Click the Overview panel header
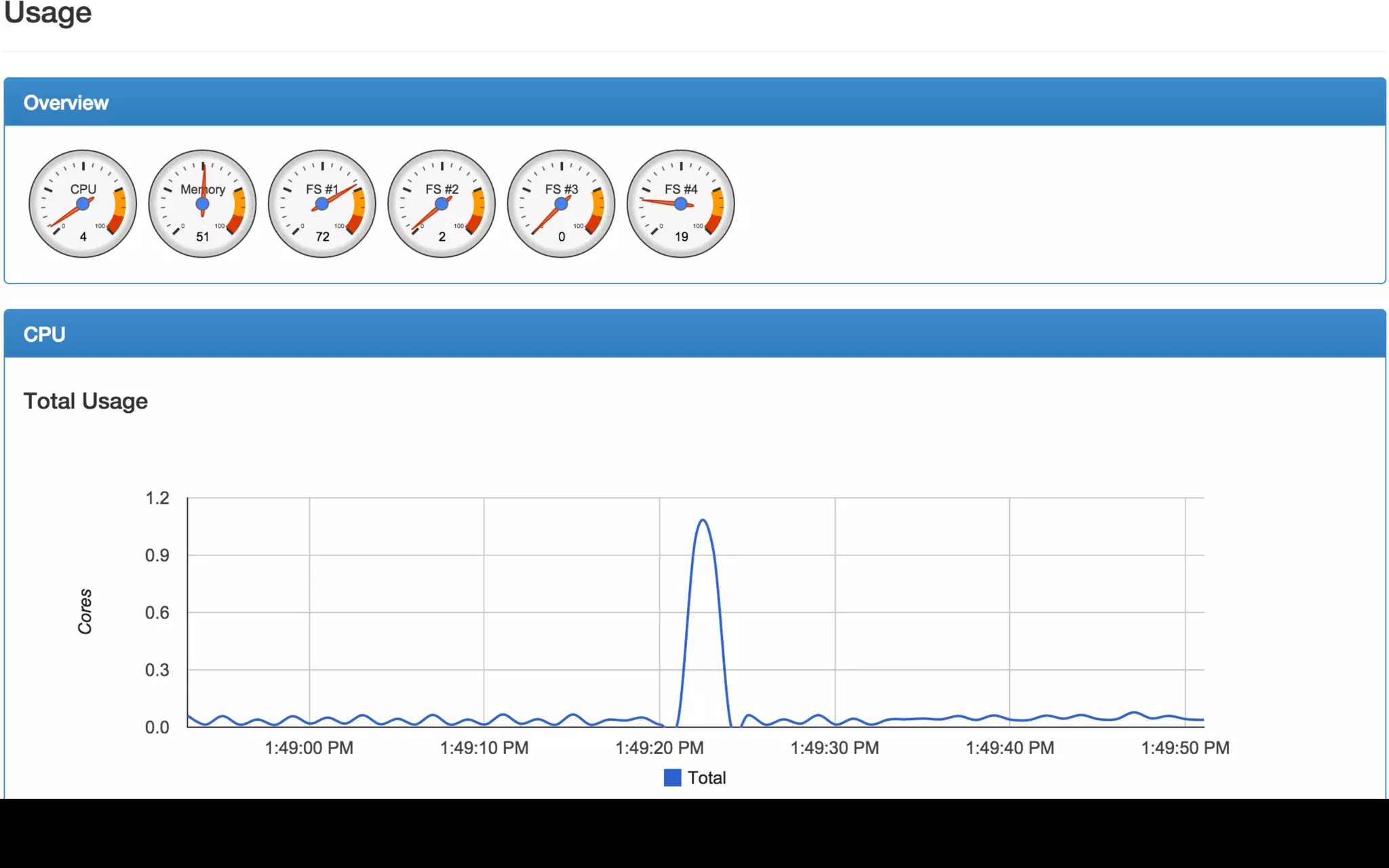Viewport: 1389px width, 868px height. (66, 102)
